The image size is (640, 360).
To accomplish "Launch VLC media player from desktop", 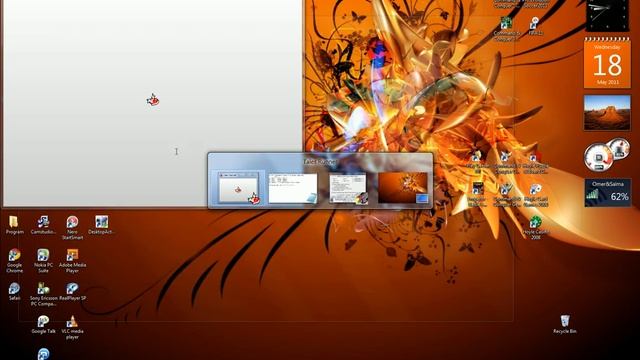I will (72, 327).
